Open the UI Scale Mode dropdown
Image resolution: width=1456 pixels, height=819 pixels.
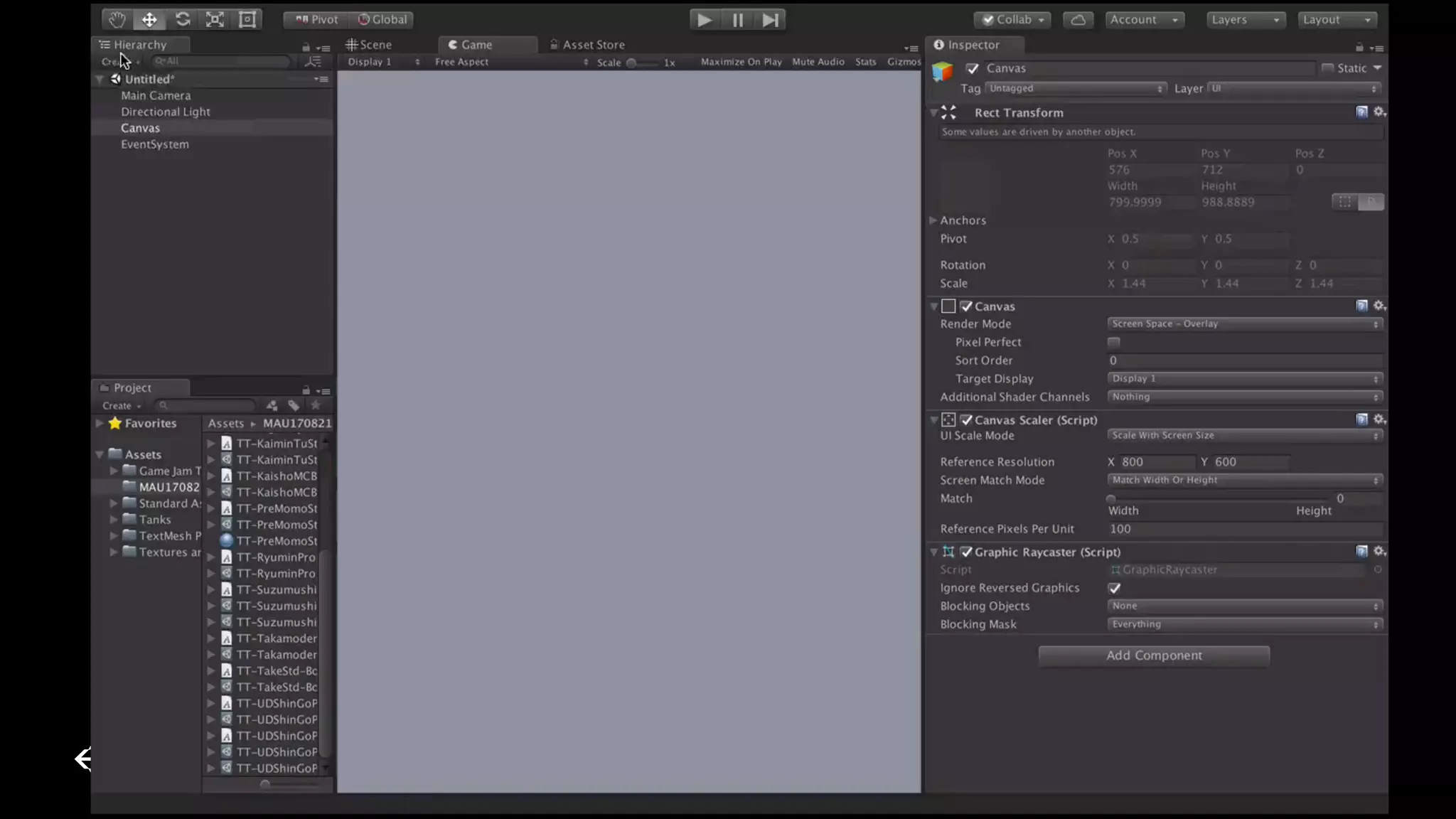pyautogui.click(x=1244, y=435)
